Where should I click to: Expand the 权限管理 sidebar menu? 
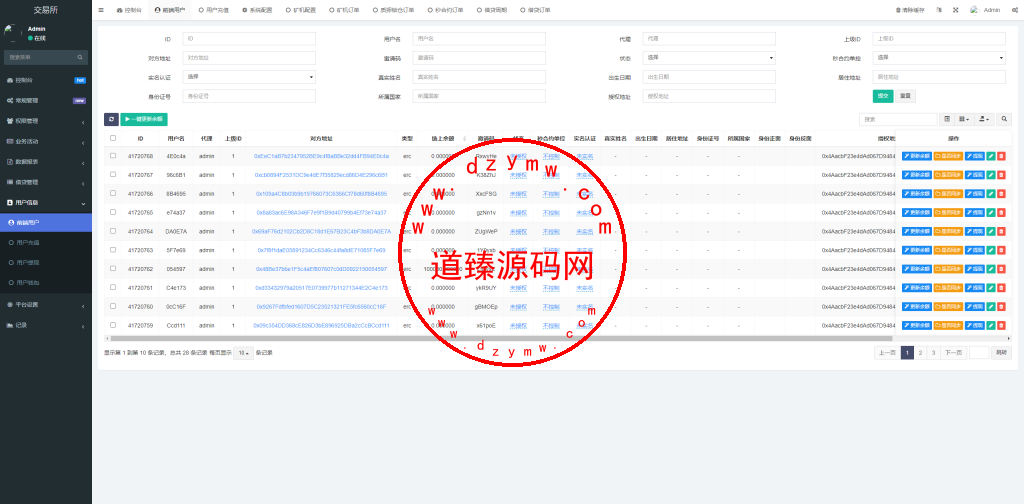(x=46, y=121)
